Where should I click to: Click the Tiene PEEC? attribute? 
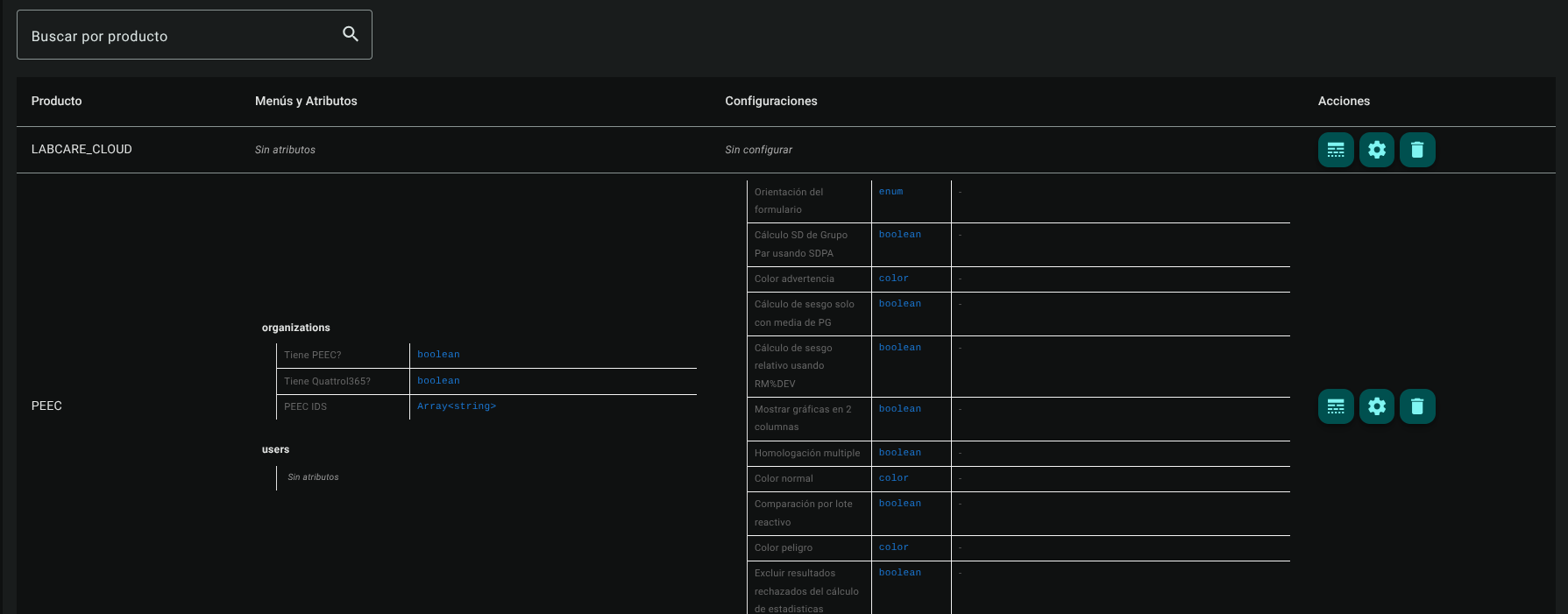tap(313, 355)
